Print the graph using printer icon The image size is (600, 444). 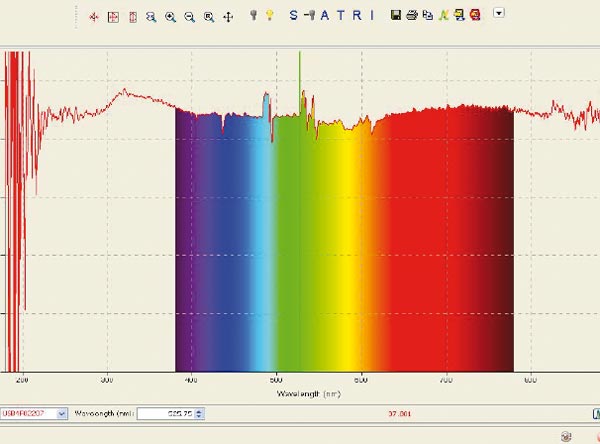click(412, 16)
